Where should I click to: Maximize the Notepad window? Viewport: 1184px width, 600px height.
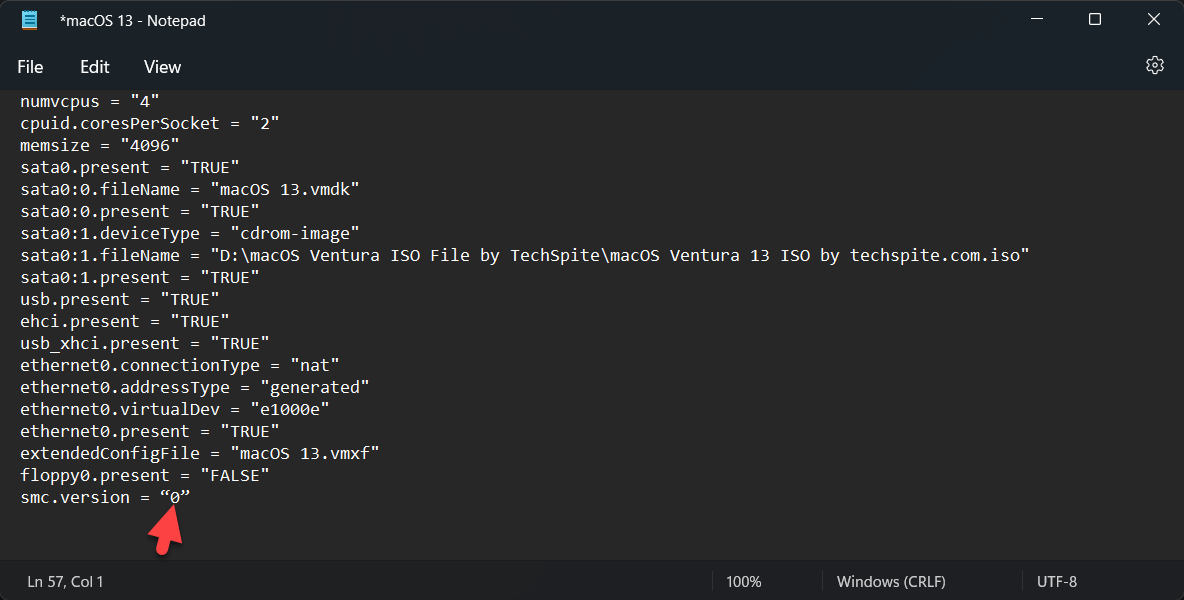[1095, 20]
